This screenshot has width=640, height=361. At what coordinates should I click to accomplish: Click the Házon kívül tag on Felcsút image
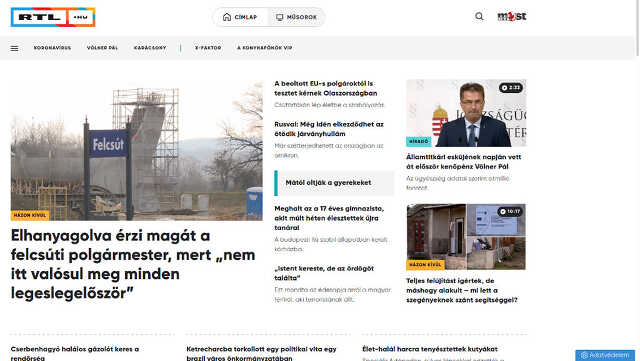click(x=30, y=215)
